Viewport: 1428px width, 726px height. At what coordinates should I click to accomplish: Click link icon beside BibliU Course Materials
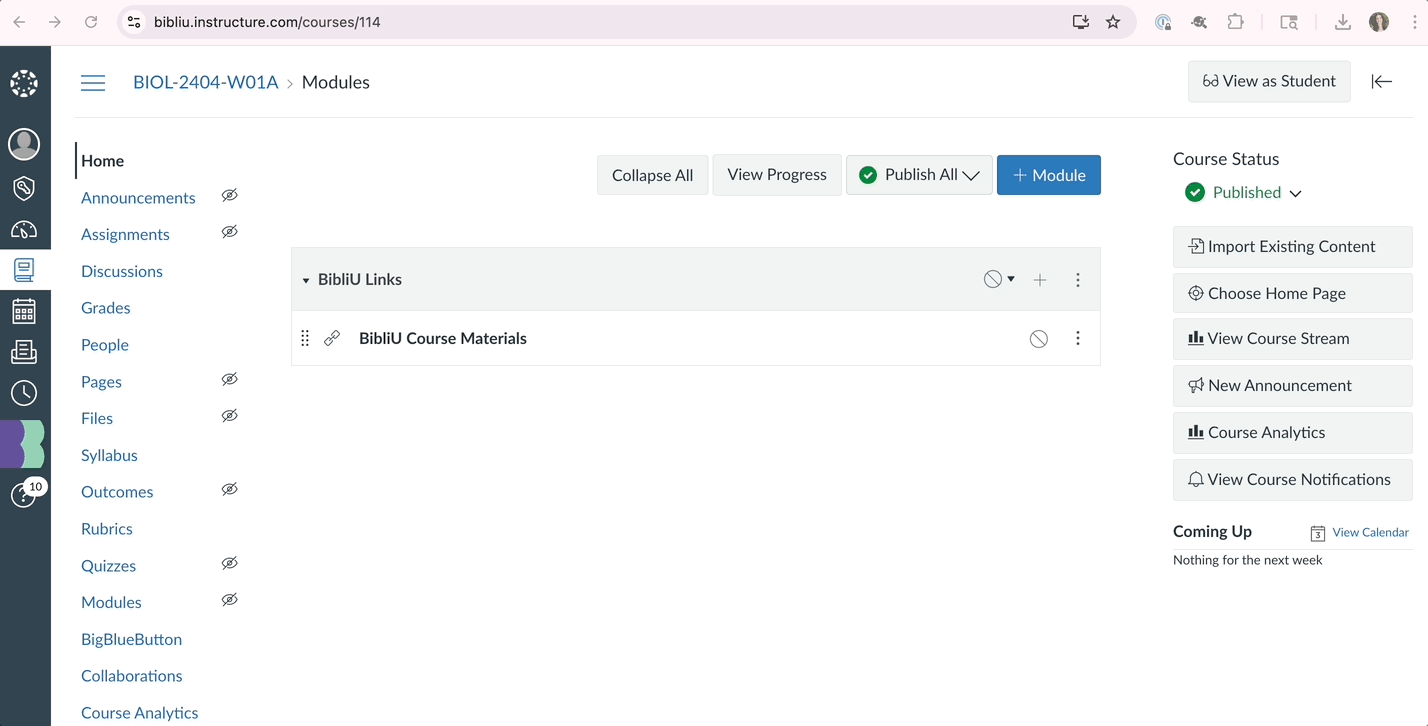[332, 339]
